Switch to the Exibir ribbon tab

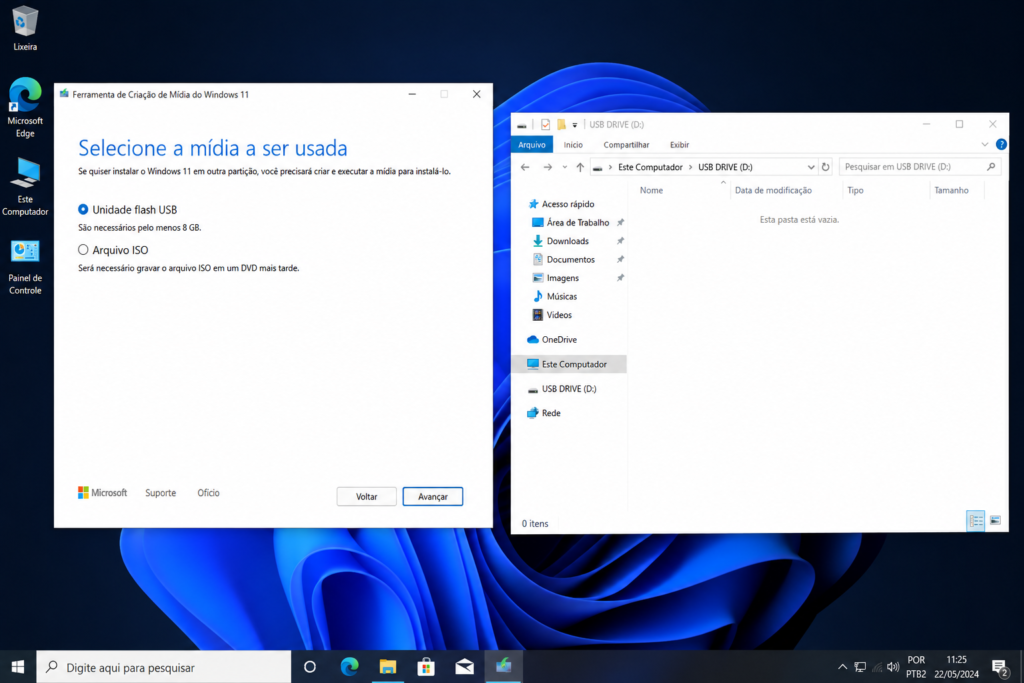pyautogui.click(x=679, y=145)
